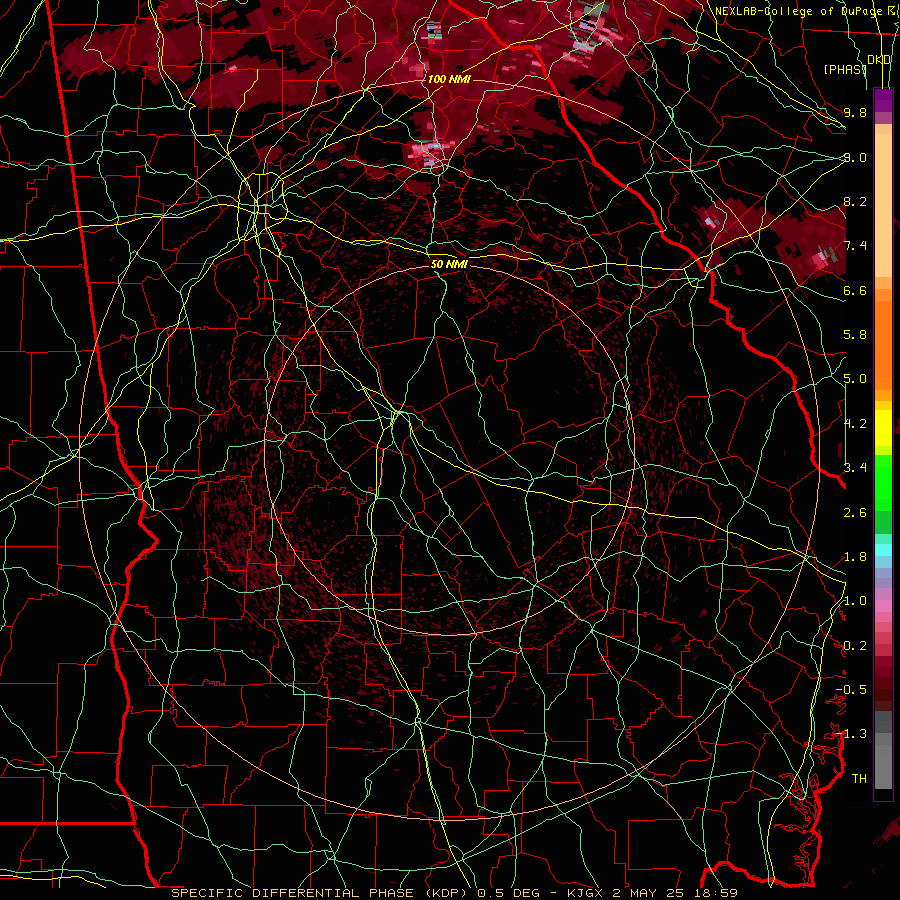Click the -0.5 scale value

click(851, 690)
